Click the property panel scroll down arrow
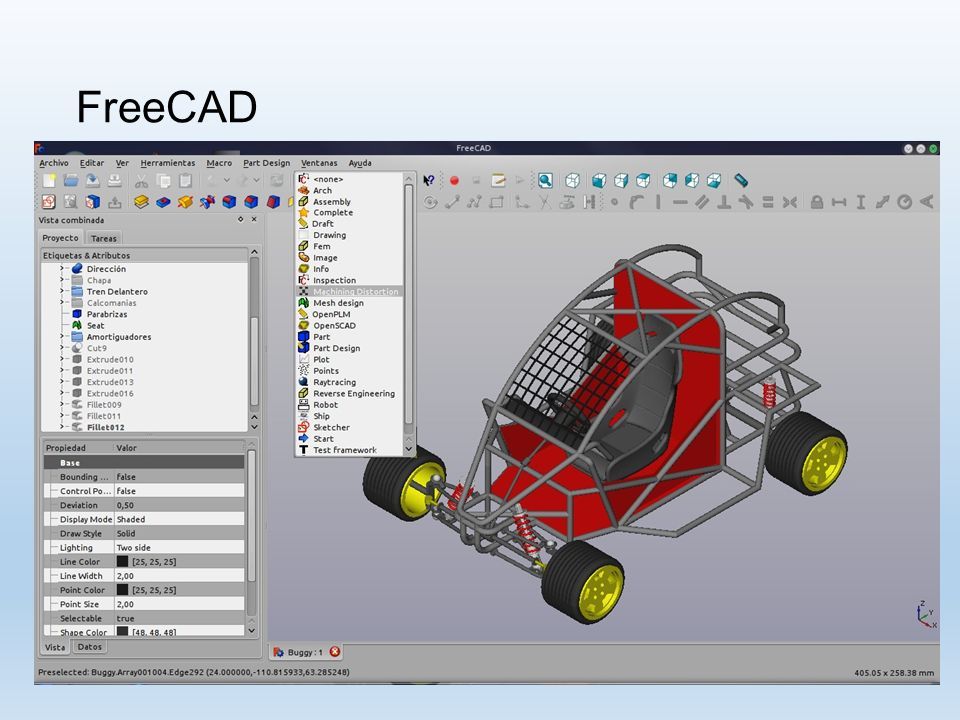960x720 pixels. click(x=252, y=630)
